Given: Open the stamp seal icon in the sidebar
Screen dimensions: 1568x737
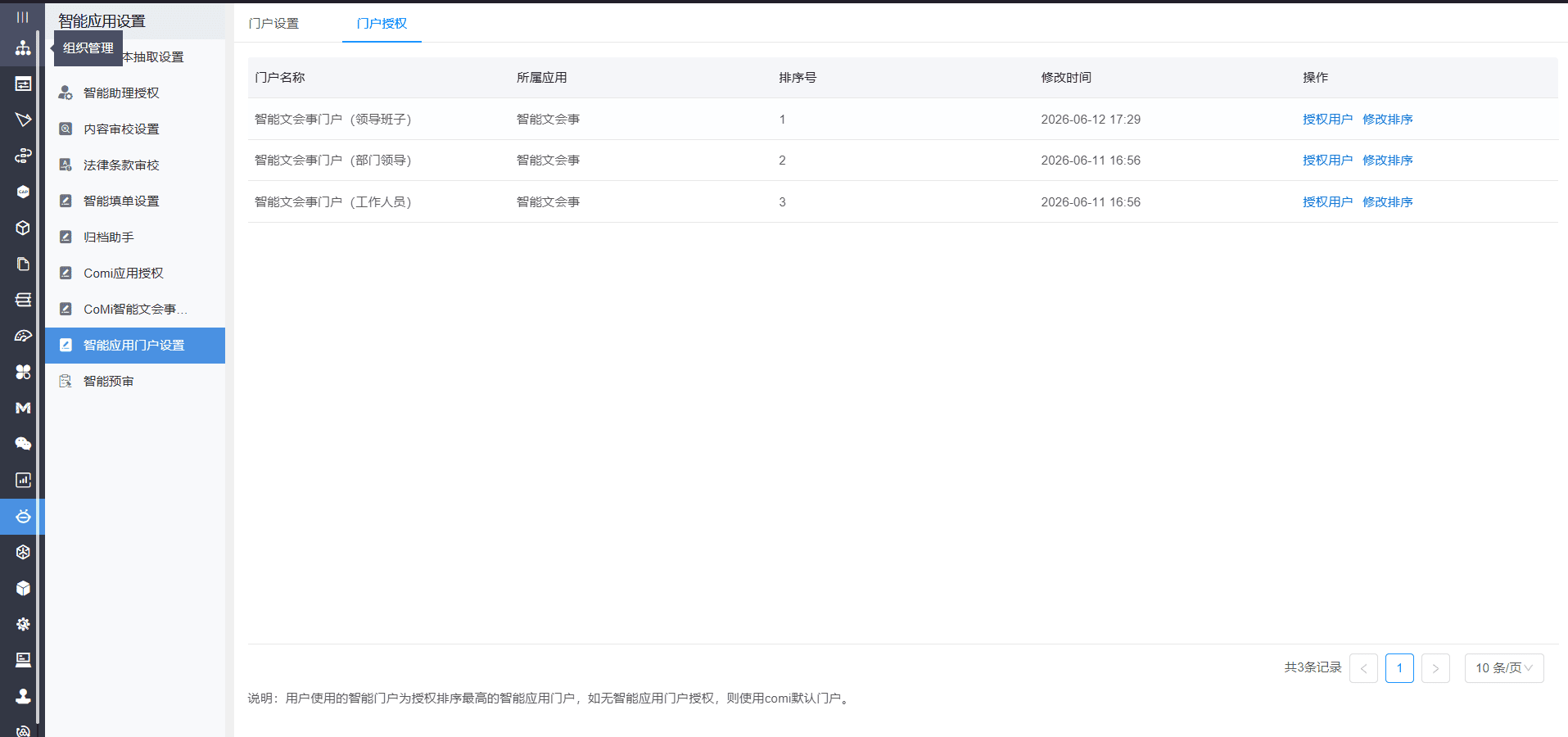Looking at the screenshot, I should click(x=23, y=696).
